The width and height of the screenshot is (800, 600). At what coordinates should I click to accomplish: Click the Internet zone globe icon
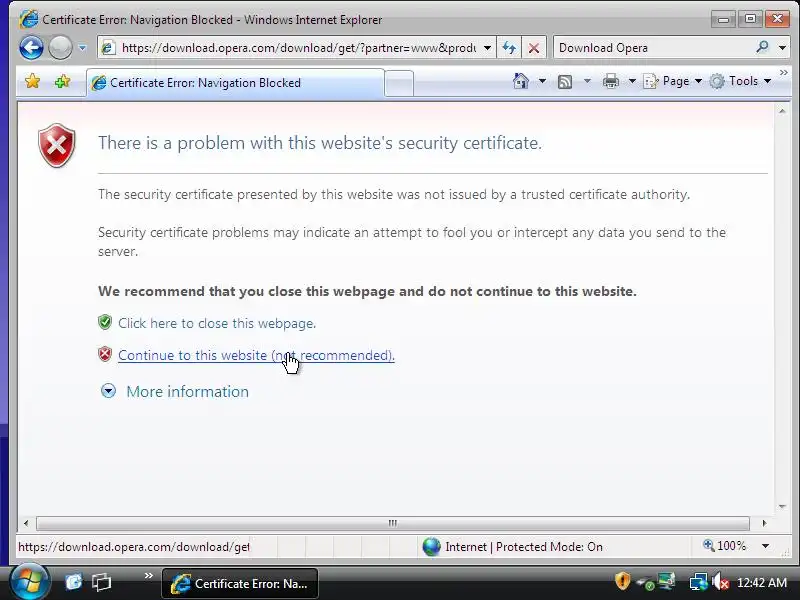tap(431, 546)
